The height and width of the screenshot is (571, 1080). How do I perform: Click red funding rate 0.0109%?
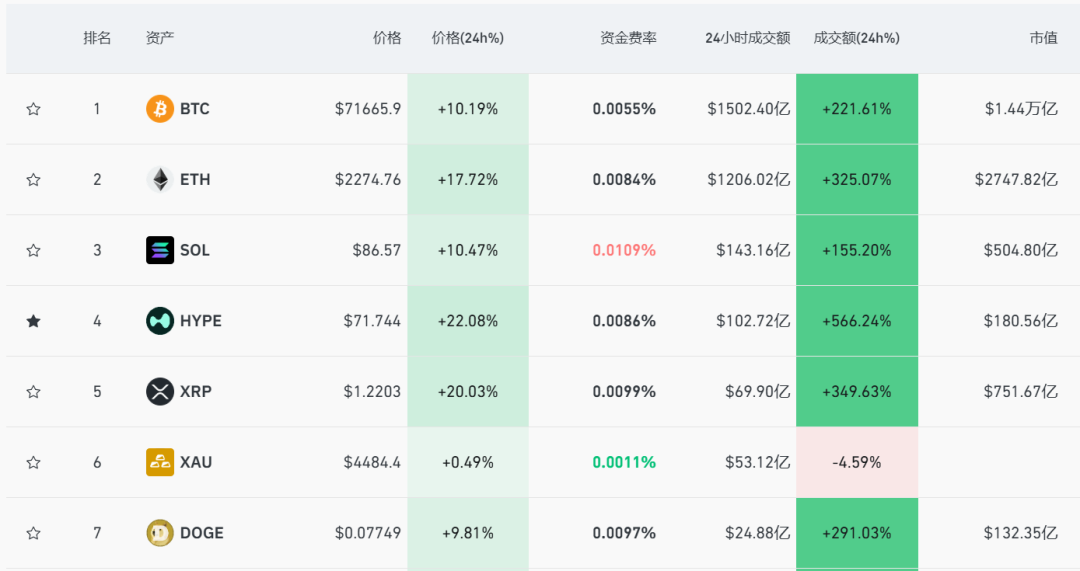click(x=624, y=250)
